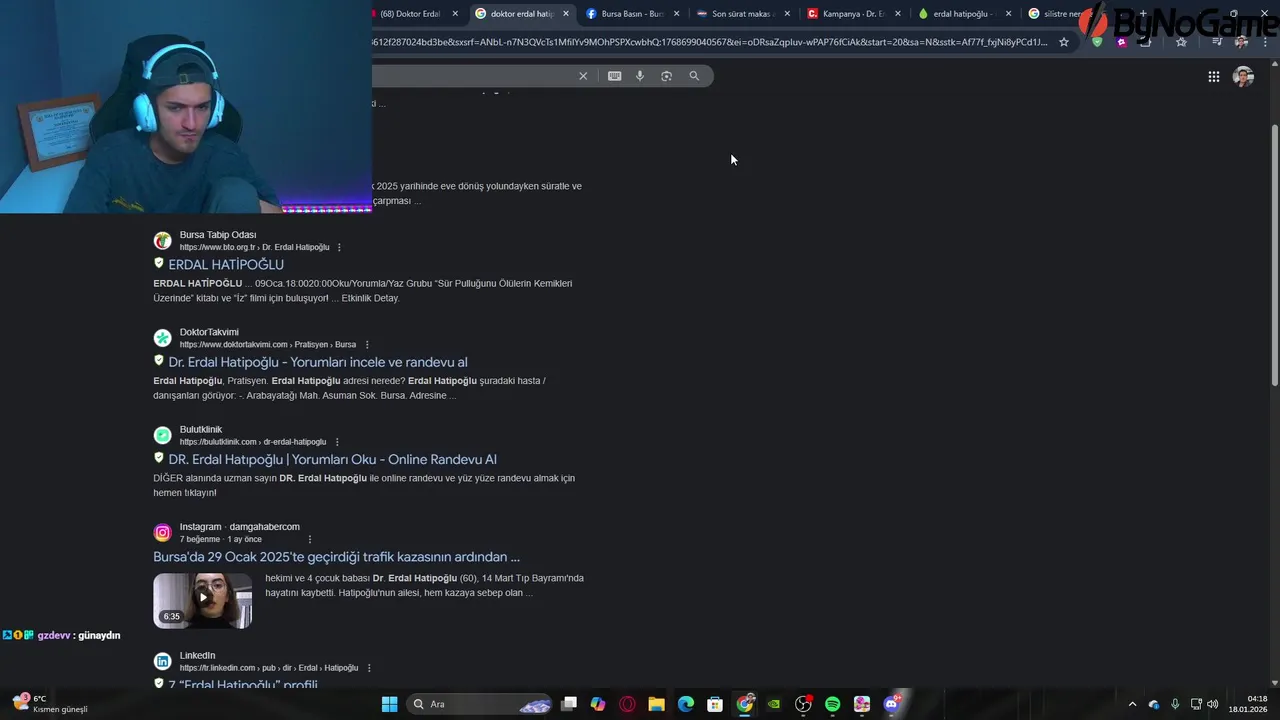Search by image with the lens icon
Screen dimensions: 1280x720
point(667,76)
